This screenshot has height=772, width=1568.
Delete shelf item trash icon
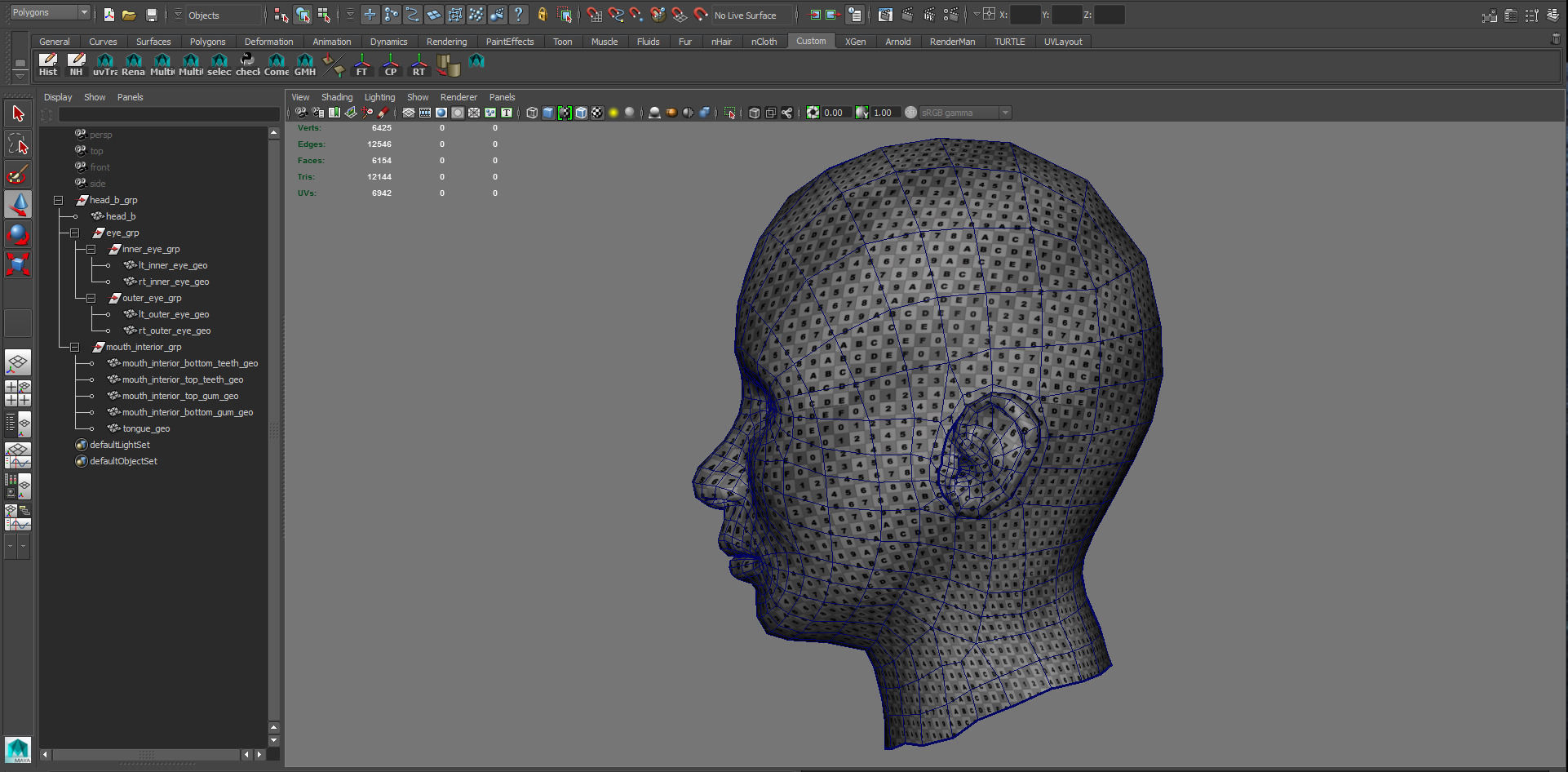[x=1556, y=39]
